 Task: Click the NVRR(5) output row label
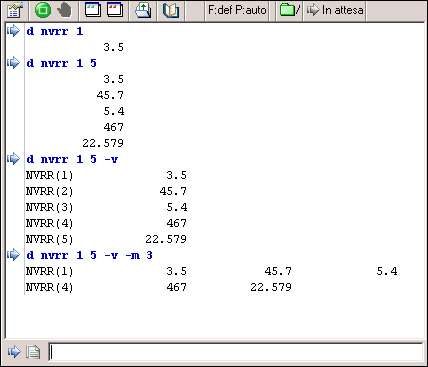pyautogui.click(x=49, y=239)
